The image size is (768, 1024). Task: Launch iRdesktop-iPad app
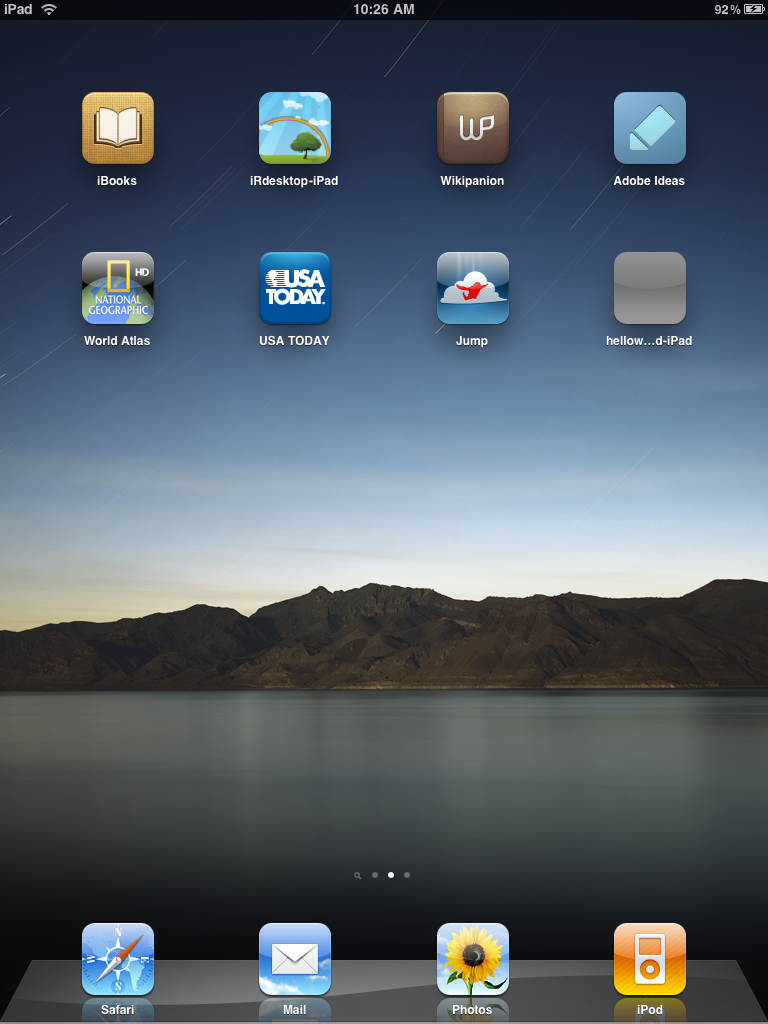coord(295,128)
